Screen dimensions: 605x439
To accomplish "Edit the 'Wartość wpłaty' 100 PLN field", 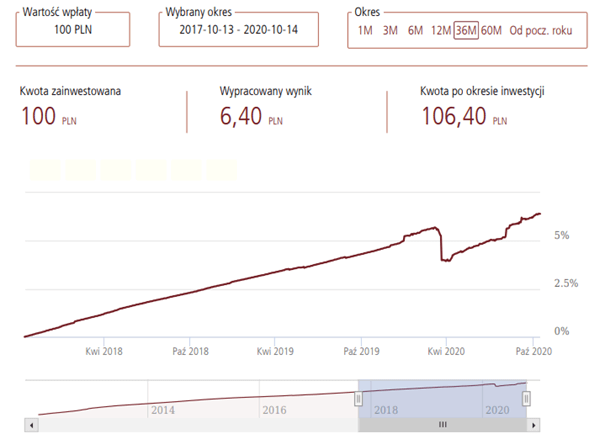I will [73, 30].
